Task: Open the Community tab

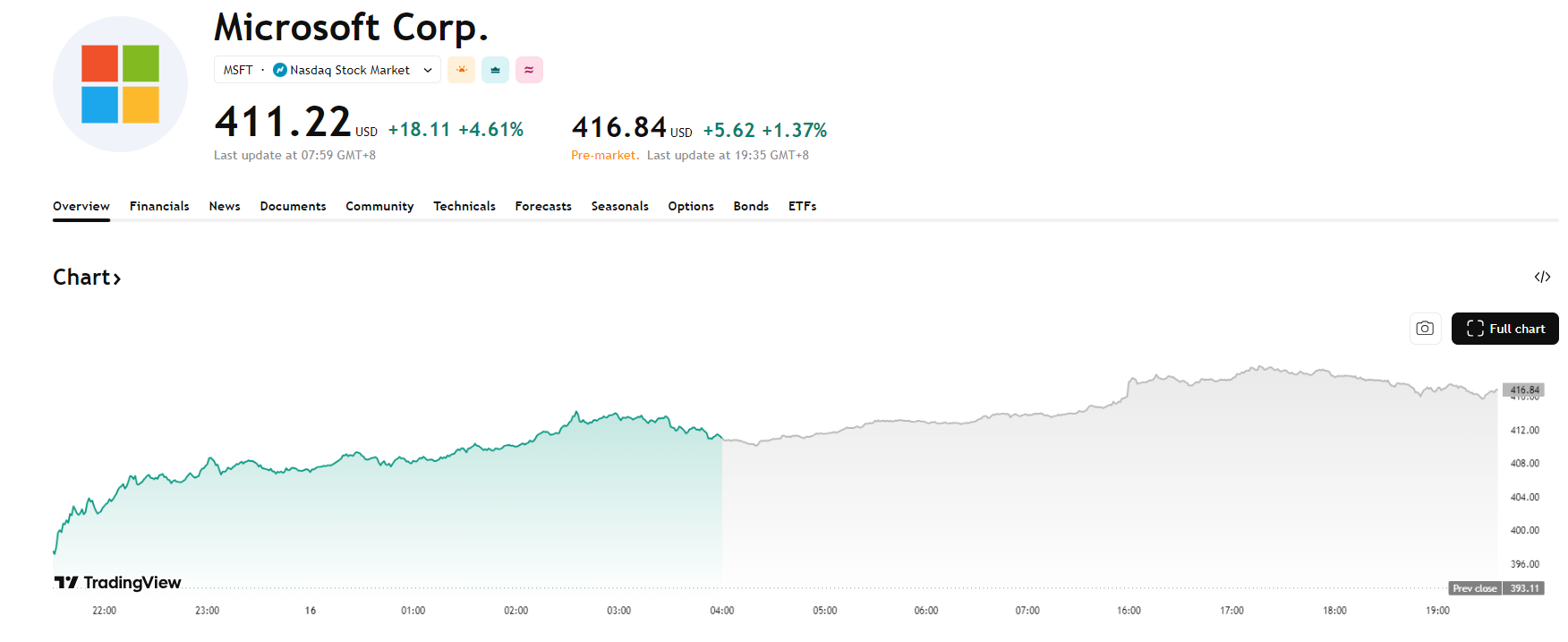Action: 379,206
